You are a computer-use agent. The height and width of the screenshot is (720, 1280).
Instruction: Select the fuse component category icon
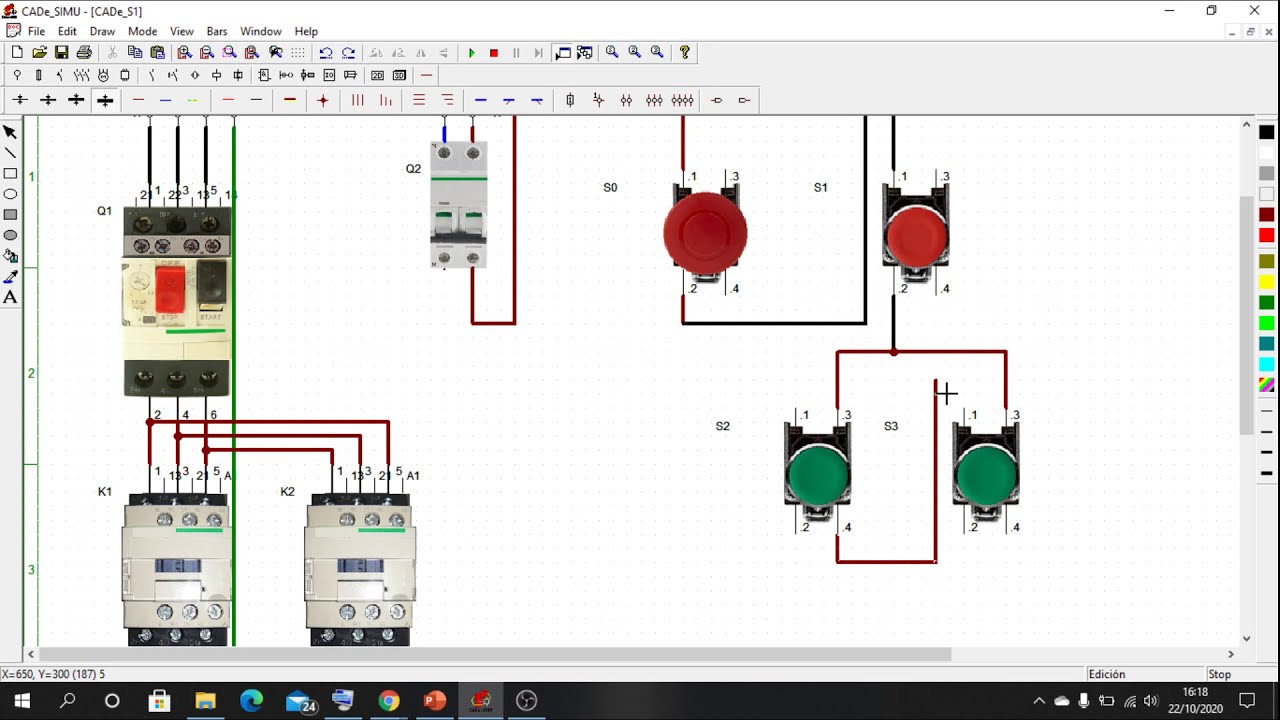[x=39, y=75]
